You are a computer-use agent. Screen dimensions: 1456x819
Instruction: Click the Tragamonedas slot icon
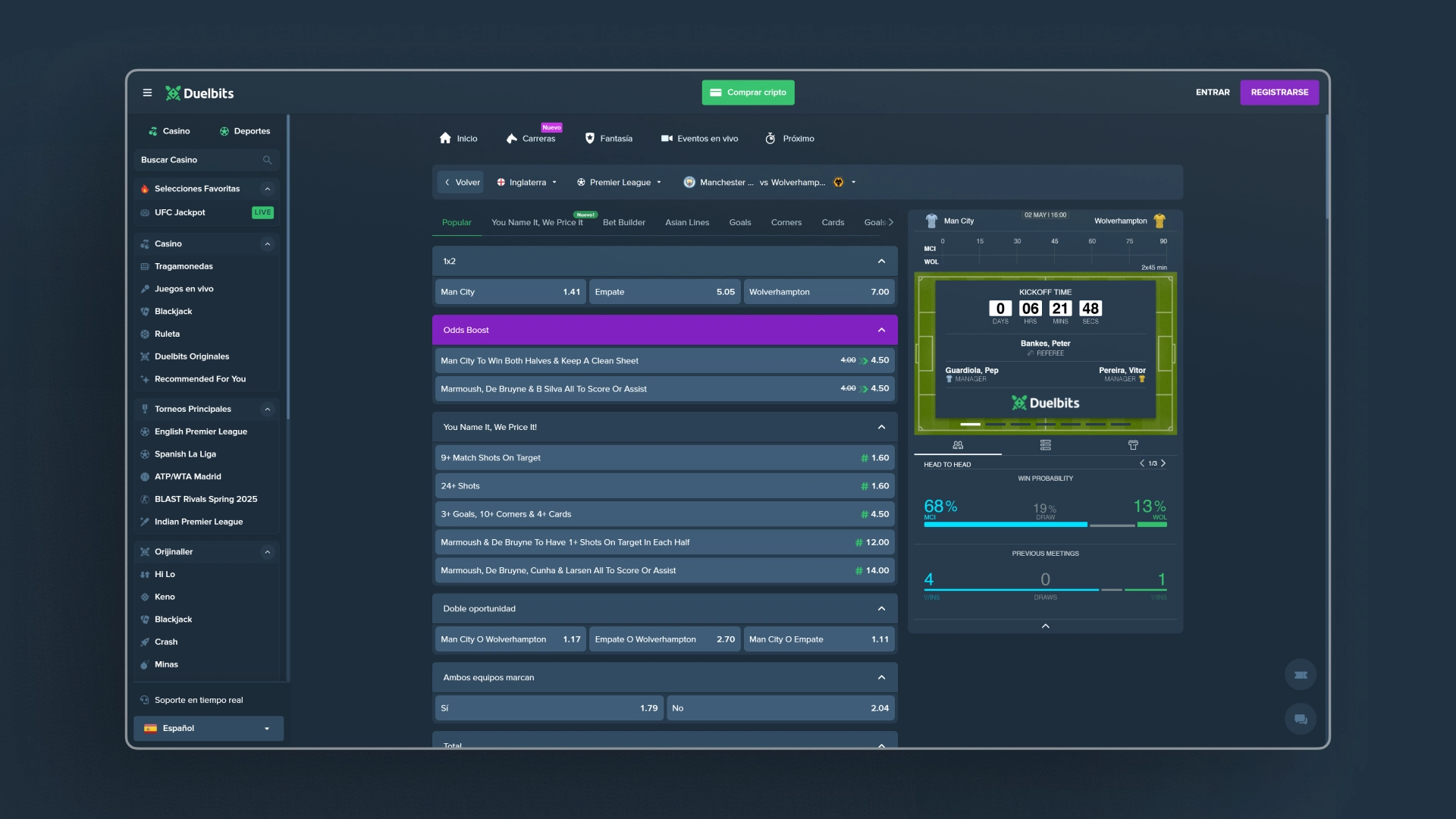145,266
